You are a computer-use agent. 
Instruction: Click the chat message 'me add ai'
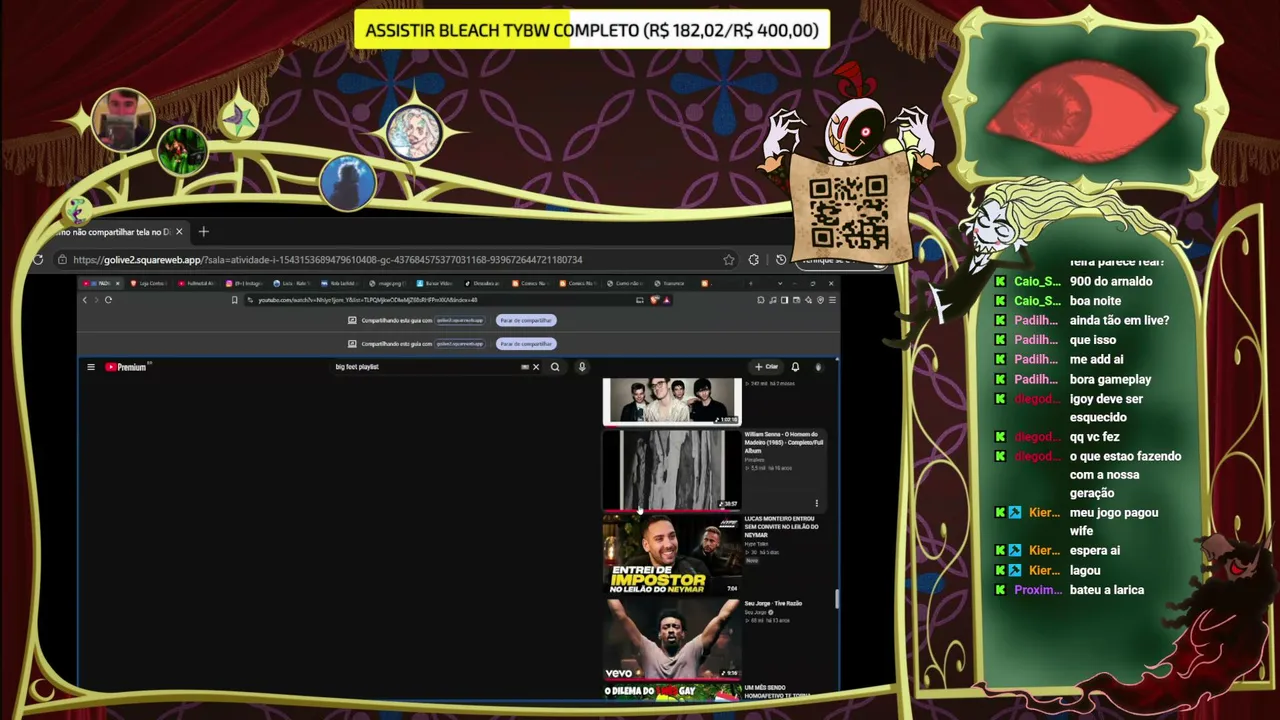point(1097,360)
